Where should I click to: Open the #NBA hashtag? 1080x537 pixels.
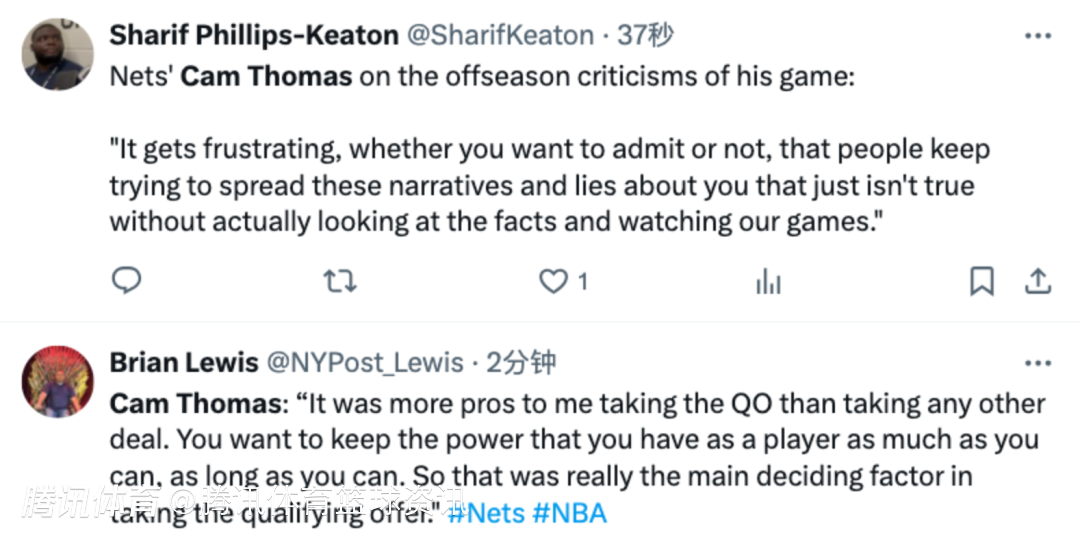570,514
